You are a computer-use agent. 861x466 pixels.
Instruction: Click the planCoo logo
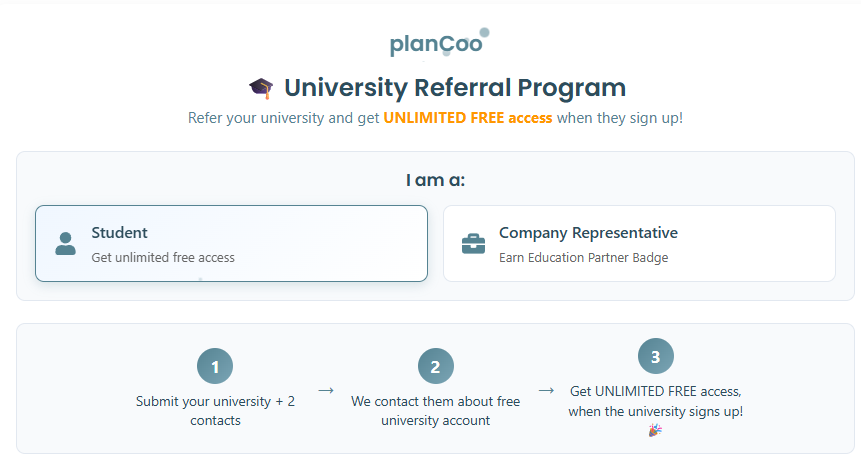pyautogui.click(x=437, y=44)
